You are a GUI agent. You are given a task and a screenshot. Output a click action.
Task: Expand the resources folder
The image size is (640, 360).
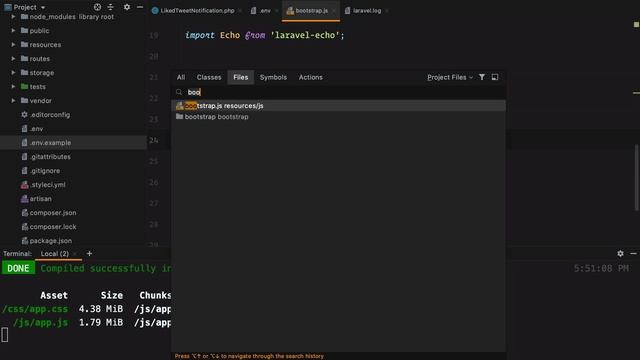point(13,44)
